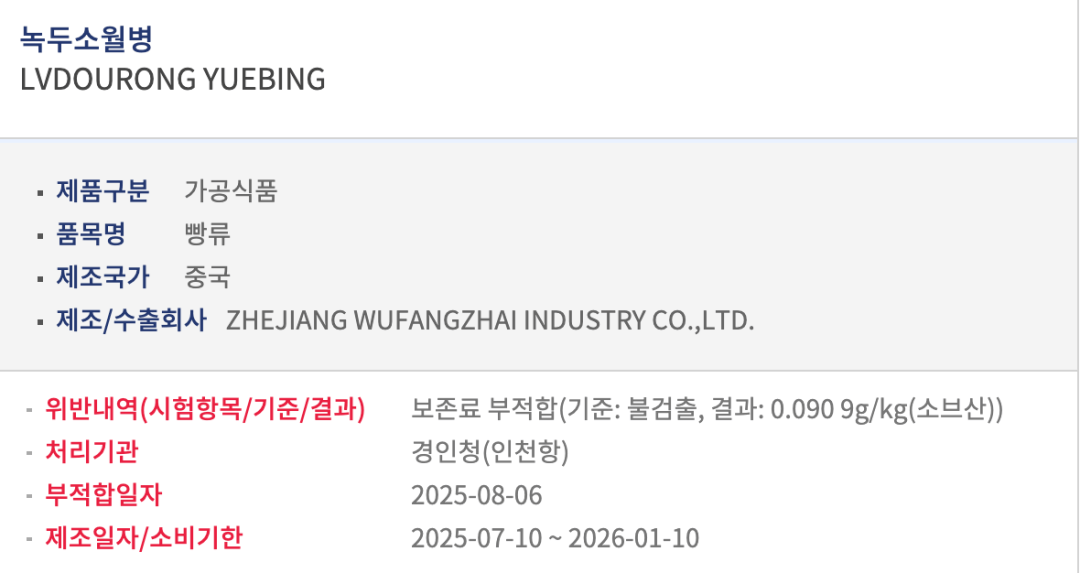The image size is (1080, 573).
Task: Select the 품목명 label
Action: [90, 234]
